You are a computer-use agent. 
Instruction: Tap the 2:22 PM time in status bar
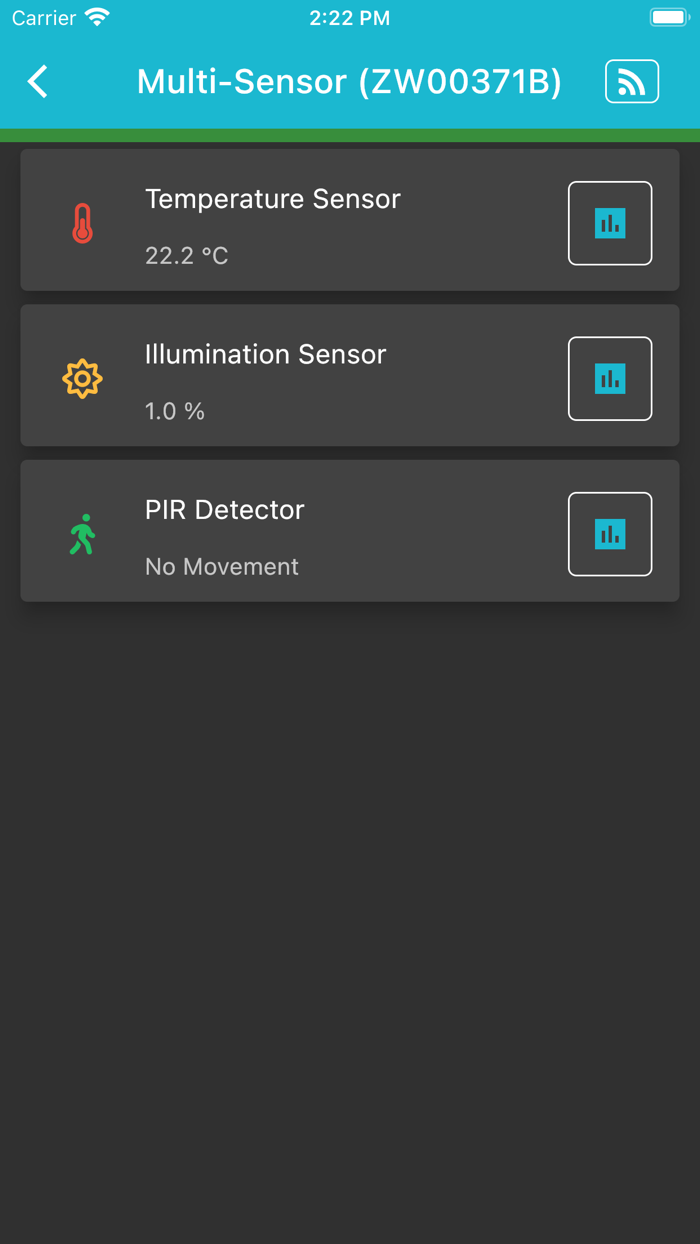point(350,16)
